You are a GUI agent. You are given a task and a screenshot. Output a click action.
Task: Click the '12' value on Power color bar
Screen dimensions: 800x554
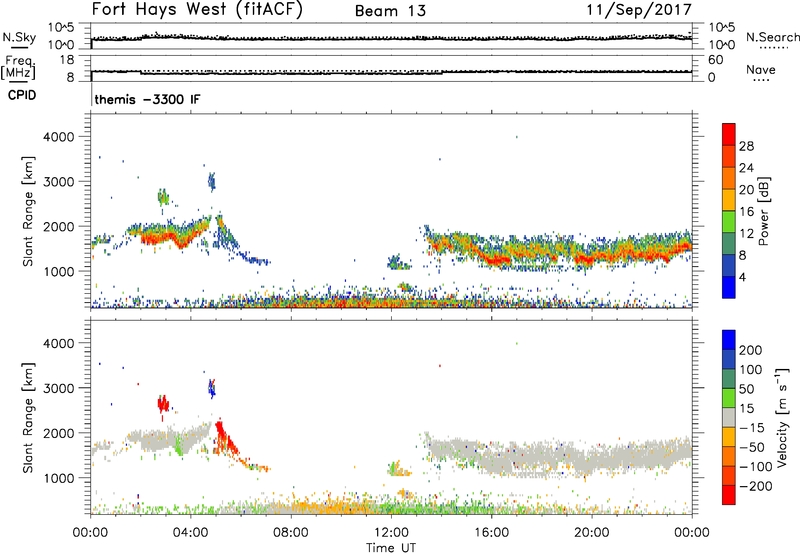[746, 234]
